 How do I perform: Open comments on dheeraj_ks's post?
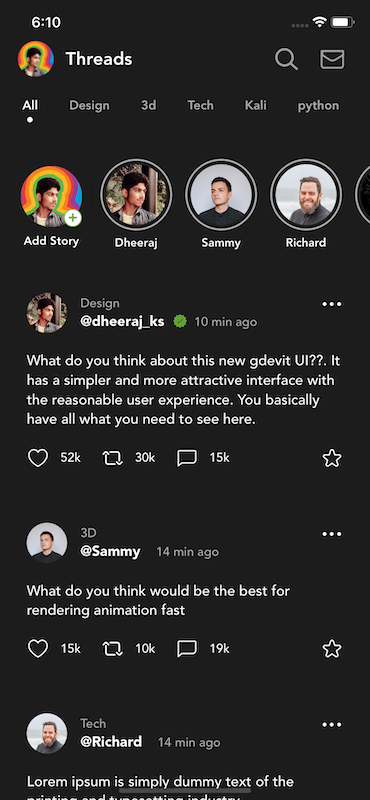[187, 458]
